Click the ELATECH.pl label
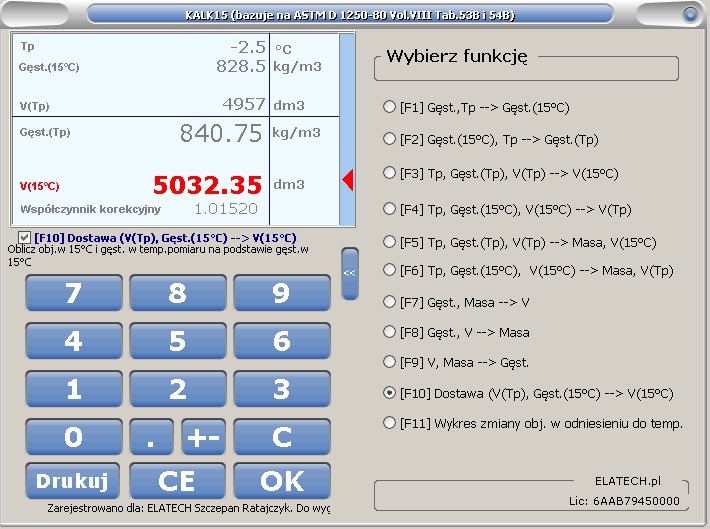Image resolution: width=710 pixels, height=529 pixels. tap(628, 481)
